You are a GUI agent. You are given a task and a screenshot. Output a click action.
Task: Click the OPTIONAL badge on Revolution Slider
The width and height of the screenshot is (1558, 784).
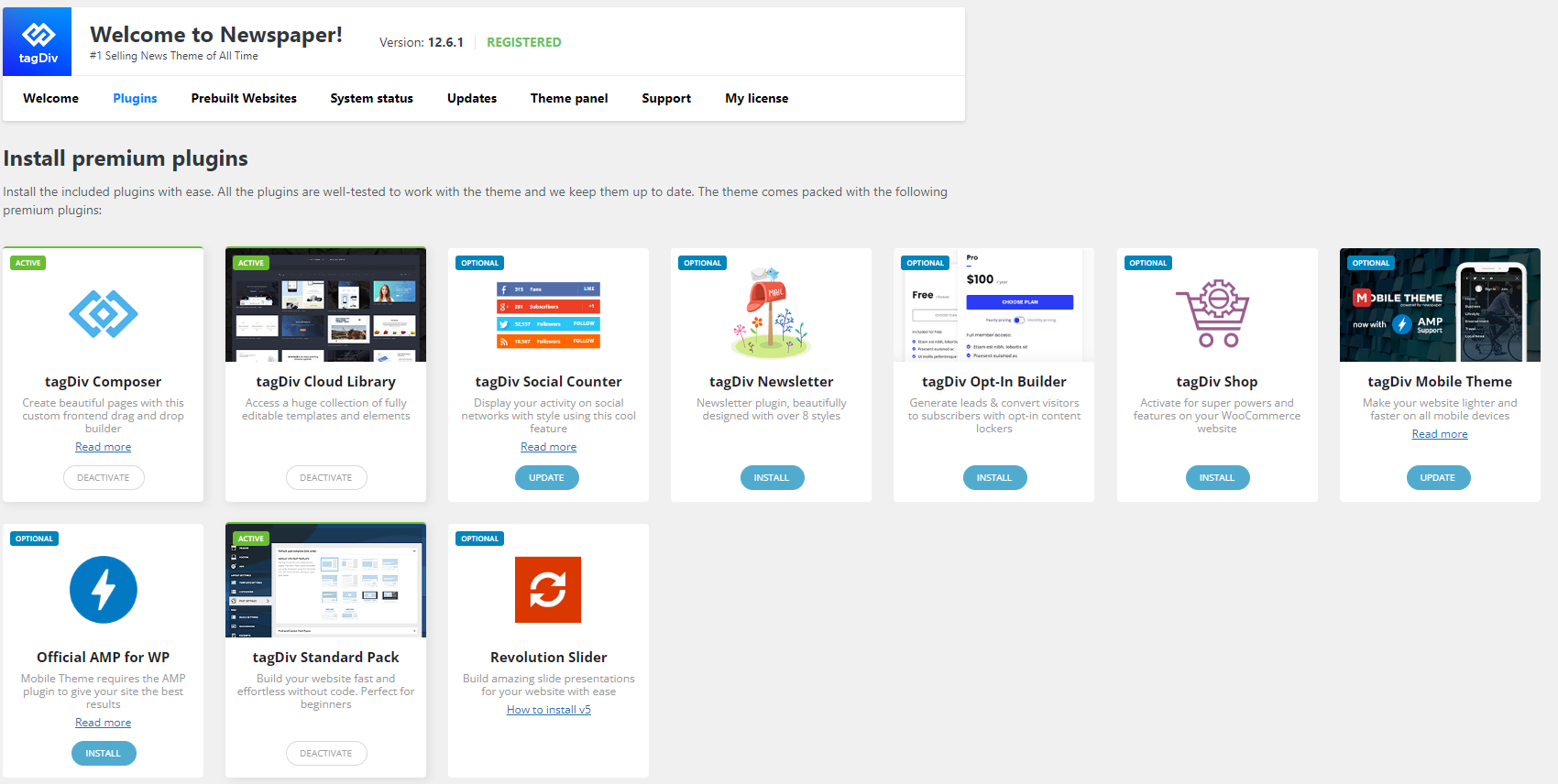[479, 539]
